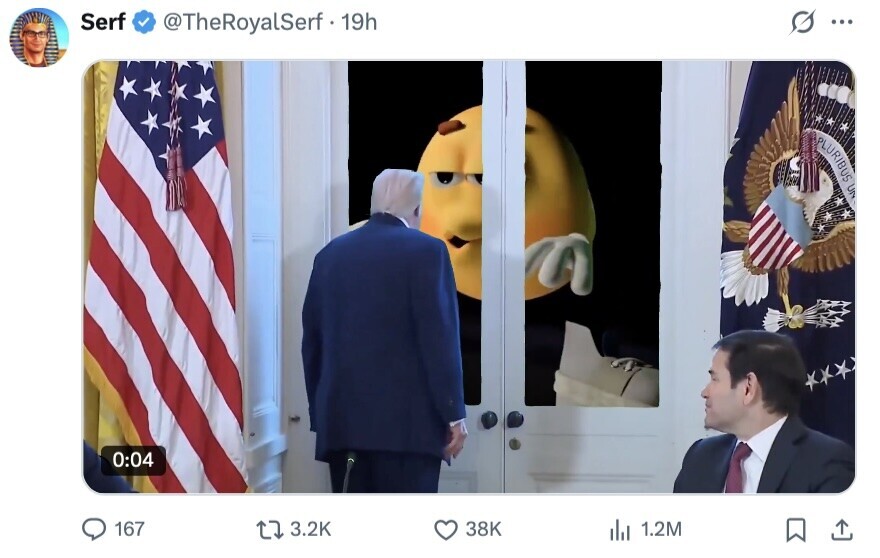Open the Grok explain-post icon

coord(803,22)
